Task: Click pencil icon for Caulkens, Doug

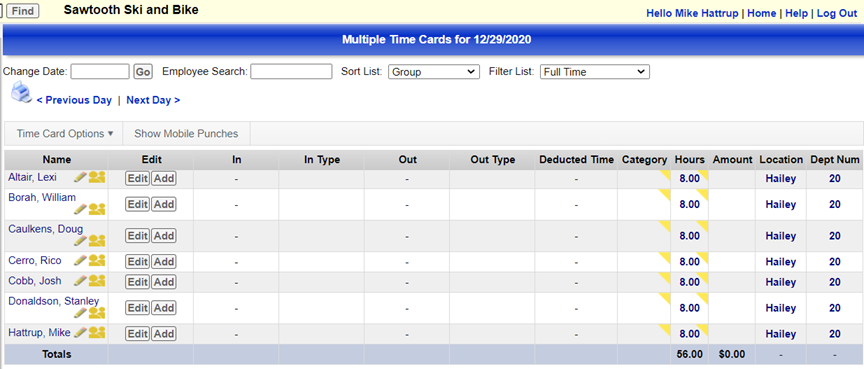Action: click(80, 240)
